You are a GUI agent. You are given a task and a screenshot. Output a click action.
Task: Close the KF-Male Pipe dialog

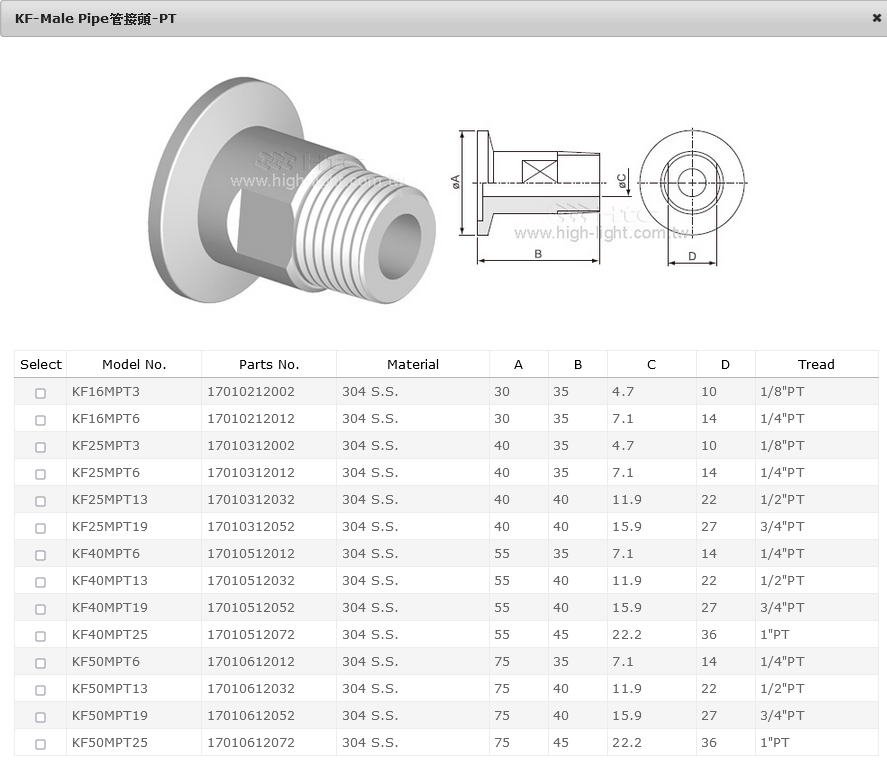pyautogui.click(x=876, y=18)
